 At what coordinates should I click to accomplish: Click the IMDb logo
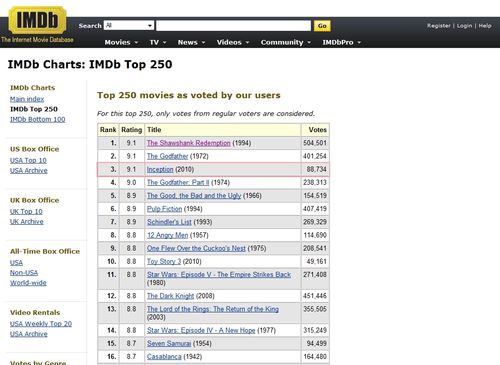click(37, 20)
